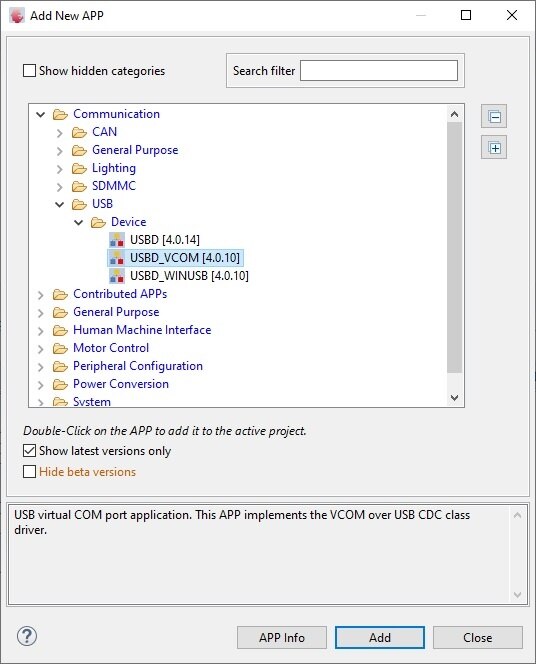This screenshot has width=536, height=664.
Task: Collapse the USB subcategory
Action: [x=60, y=205]
